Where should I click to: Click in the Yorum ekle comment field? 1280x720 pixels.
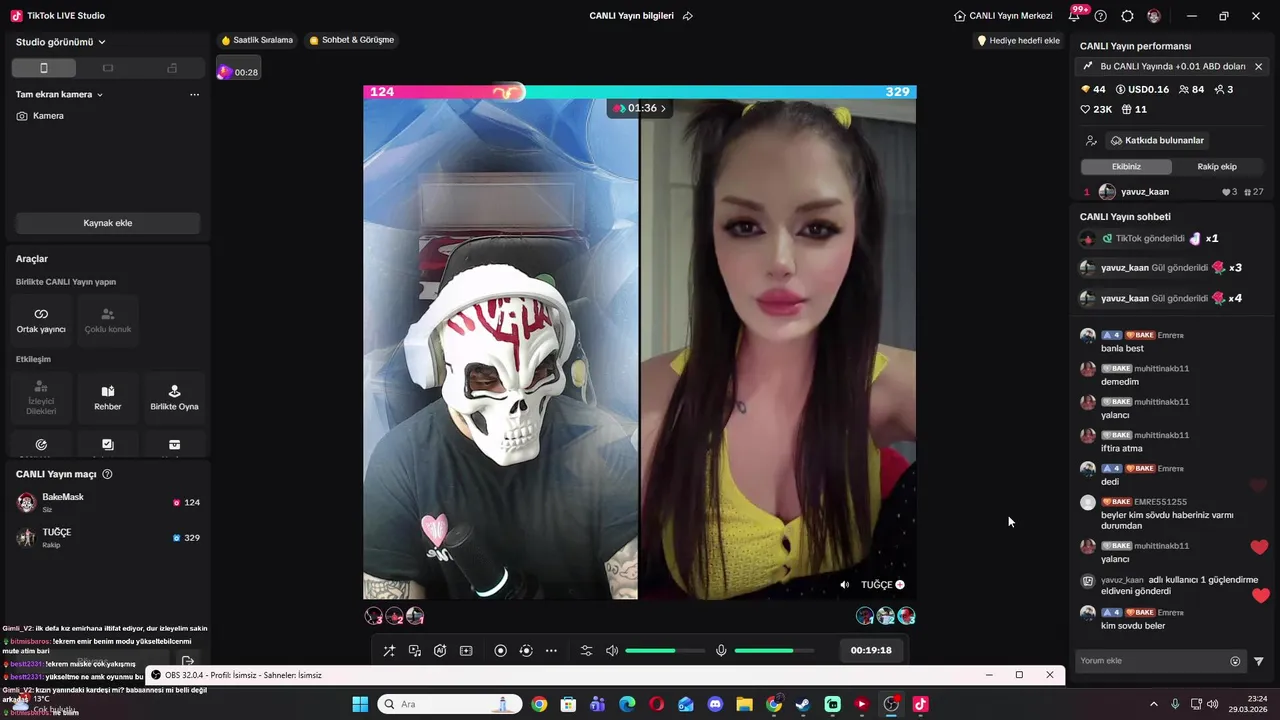(x=1152, y=661)
